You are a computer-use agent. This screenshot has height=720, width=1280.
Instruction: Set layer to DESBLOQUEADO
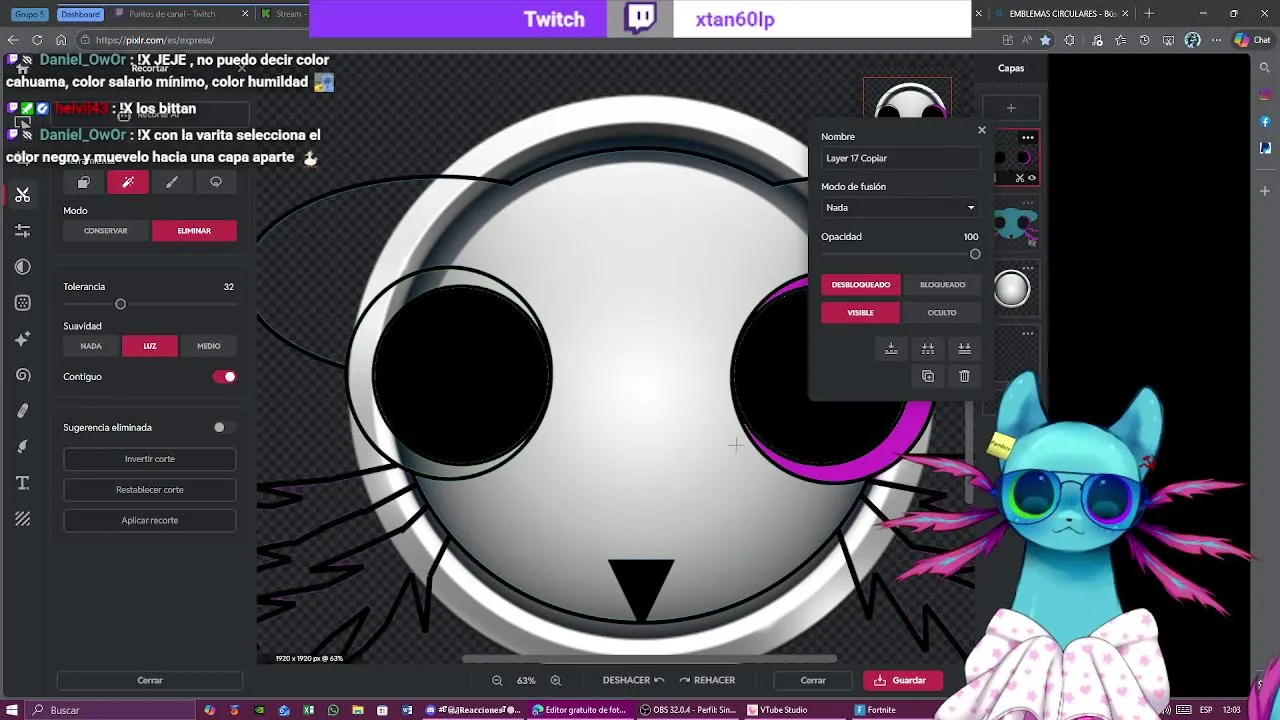pyautogui.click(x=861, y=285)
